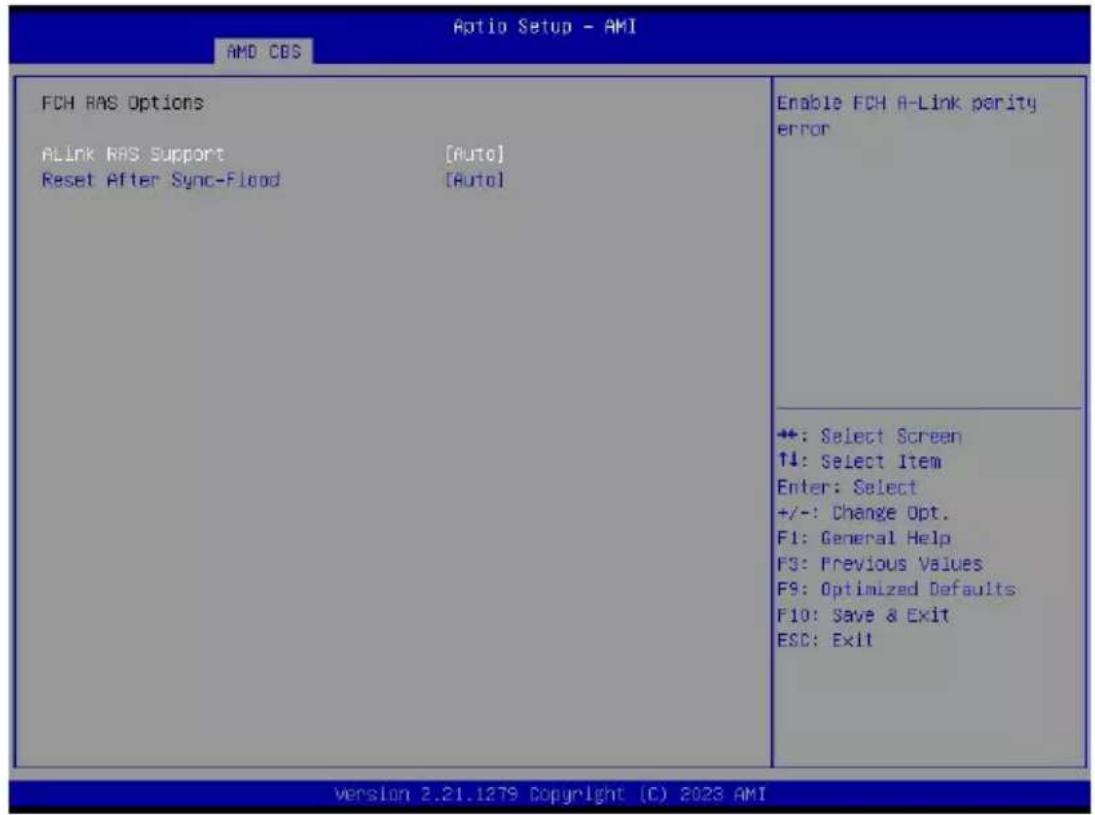Click the FCH RAS Options heading

[123, 103]
